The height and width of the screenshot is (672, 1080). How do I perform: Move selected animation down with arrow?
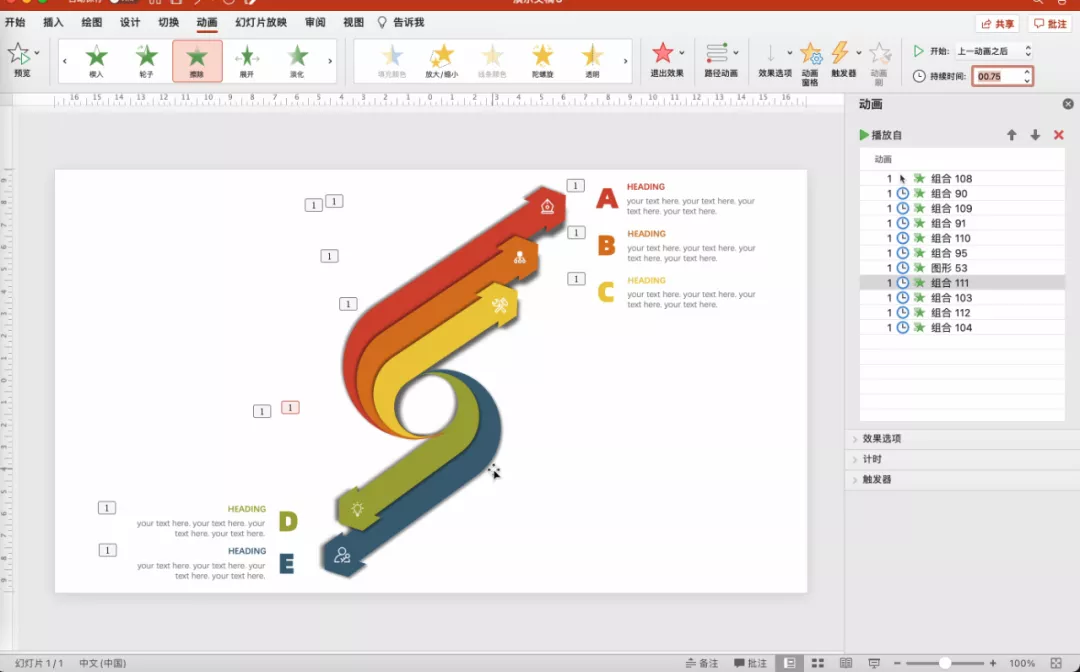pos(1035,135)
